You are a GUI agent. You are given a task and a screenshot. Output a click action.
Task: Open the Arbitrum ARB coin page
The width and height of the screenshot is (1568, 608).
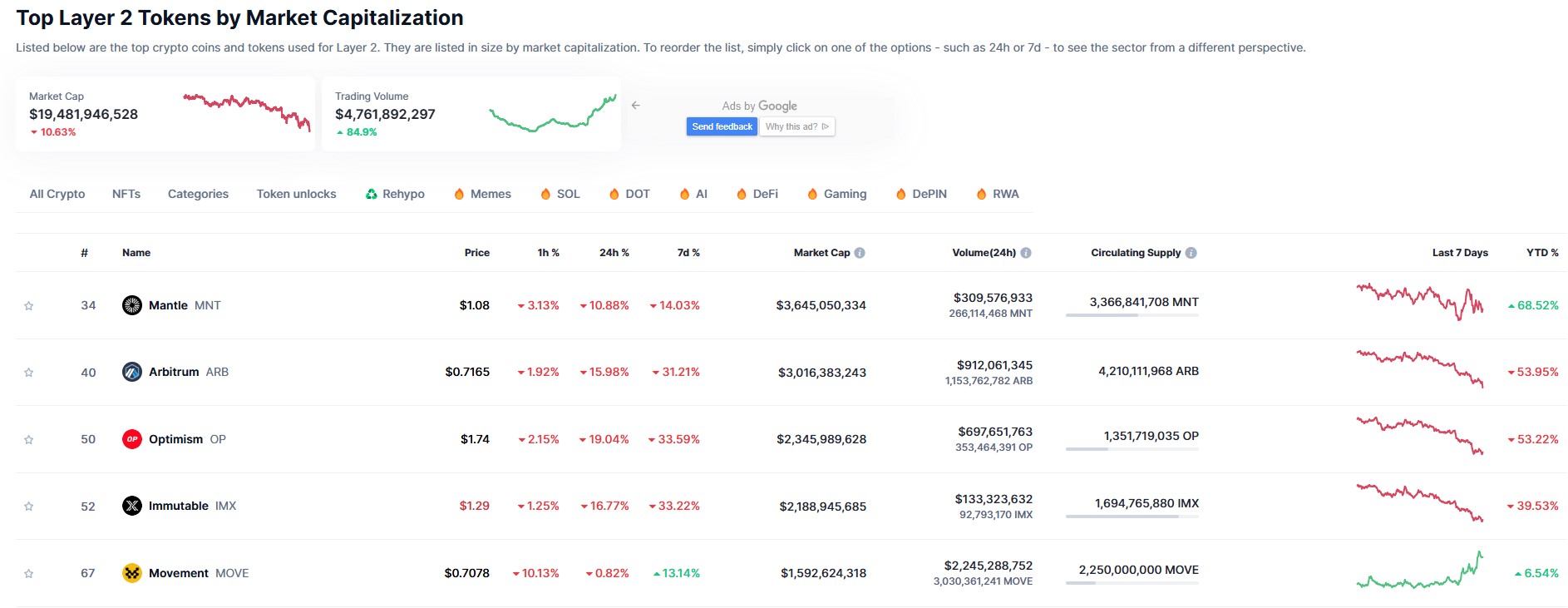(189, 372)
